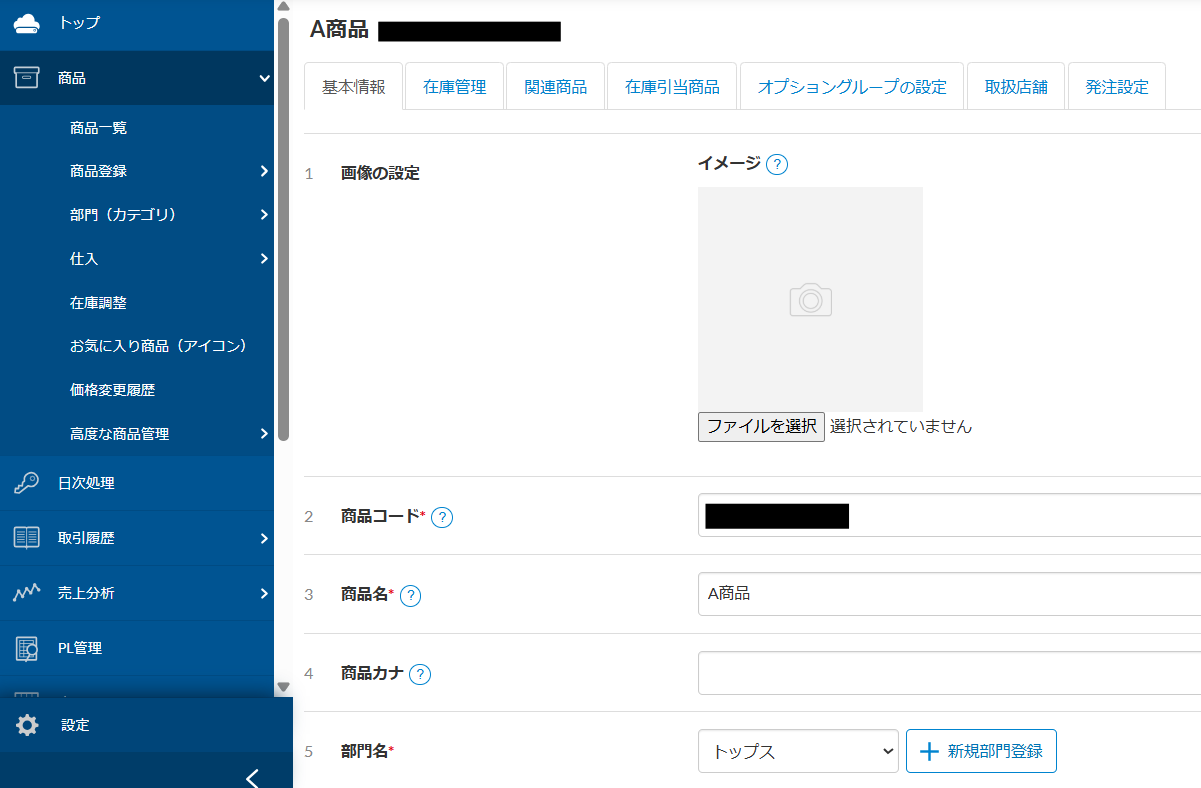
Task: Click the 商品名 input field
Action: (x=948, y=594)
